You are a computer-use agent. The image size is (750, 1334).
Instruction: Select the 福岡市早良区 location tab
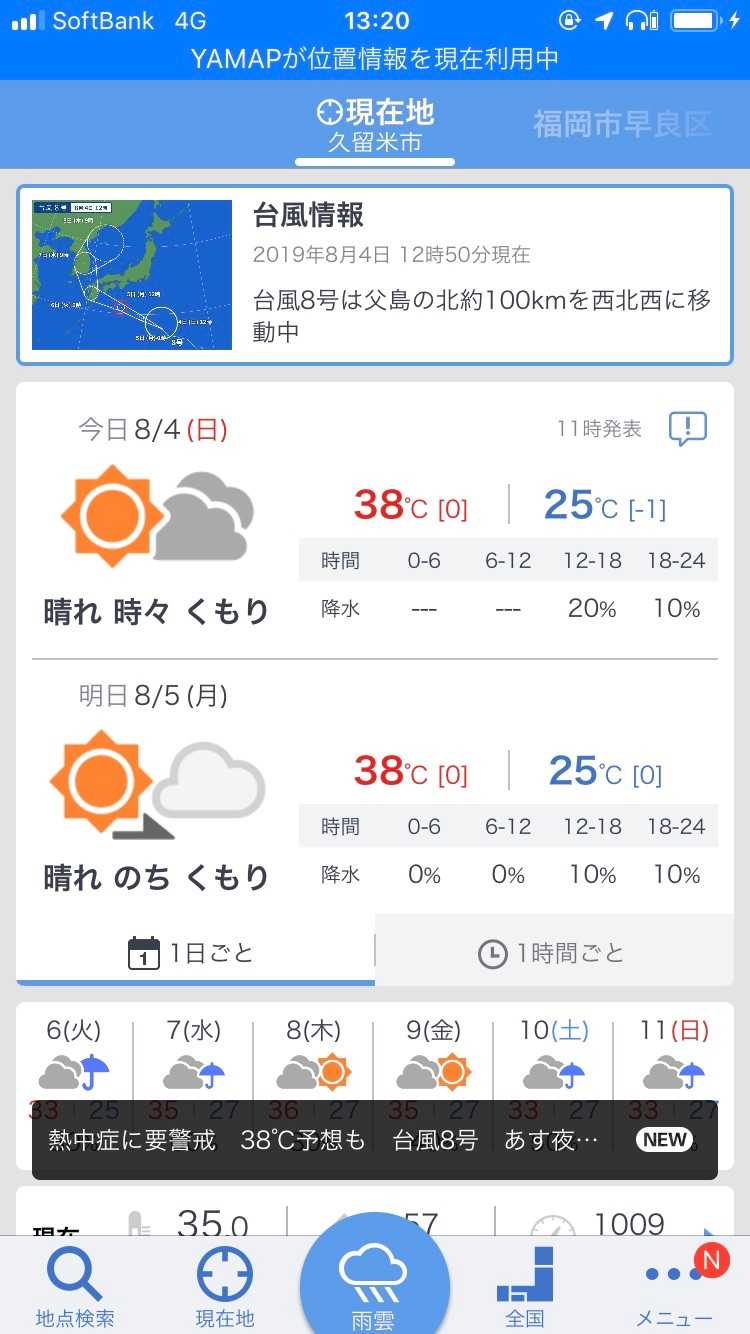coord(622,125)
